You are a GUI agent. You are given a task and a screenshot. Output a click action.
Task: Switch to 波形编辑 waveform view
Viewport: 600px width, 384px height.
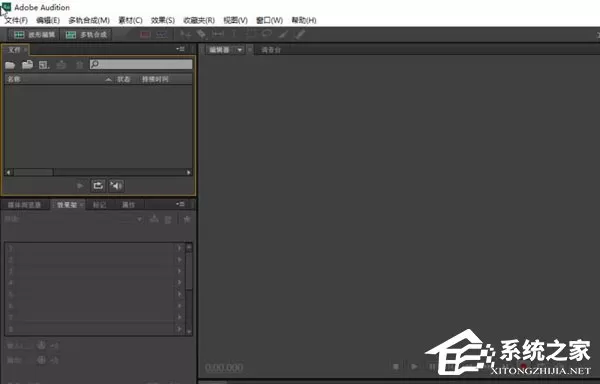[34, 35]
